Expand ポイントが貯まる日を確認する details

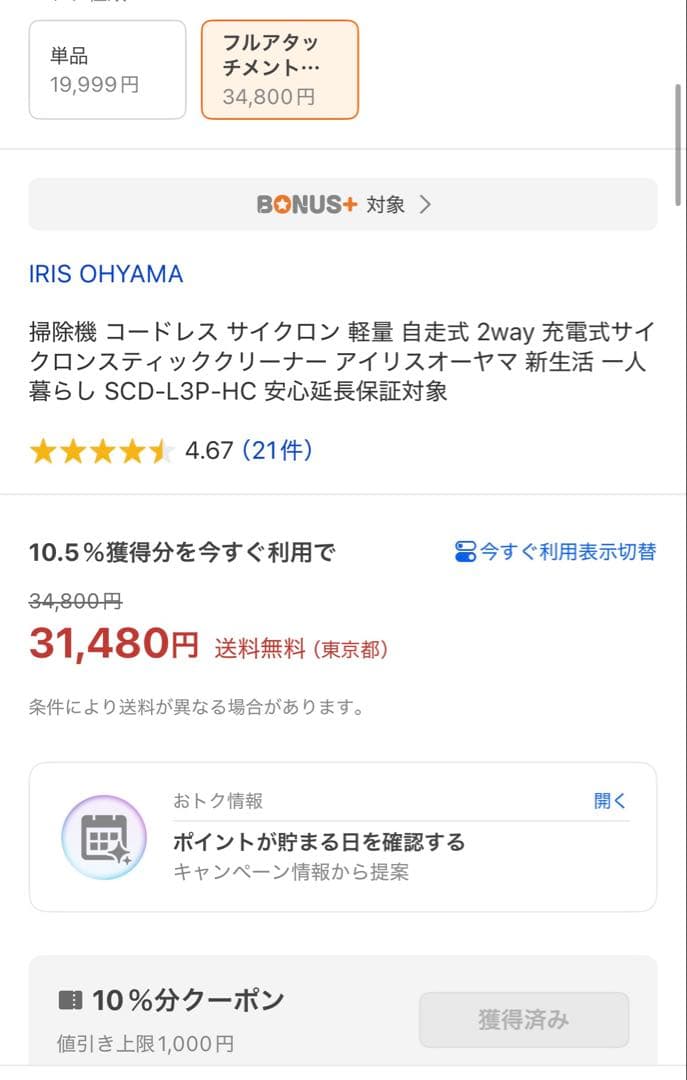[322, 842]
